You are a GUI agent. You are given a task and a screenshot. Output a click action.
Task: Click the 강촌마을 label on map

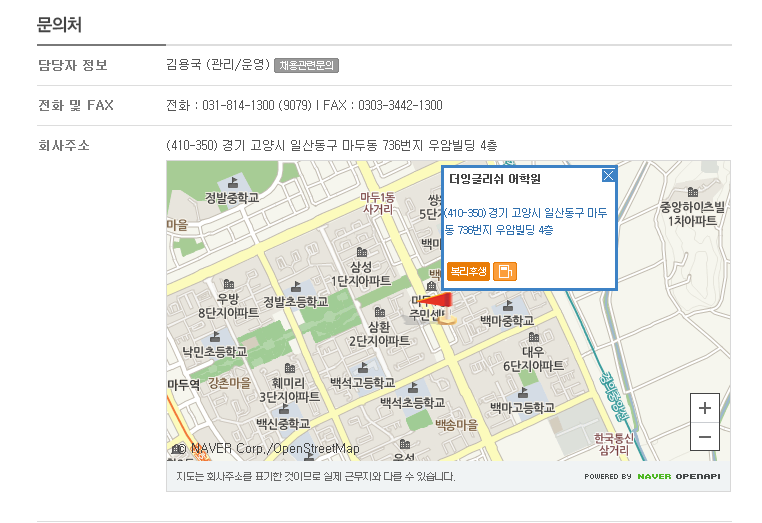229,383
